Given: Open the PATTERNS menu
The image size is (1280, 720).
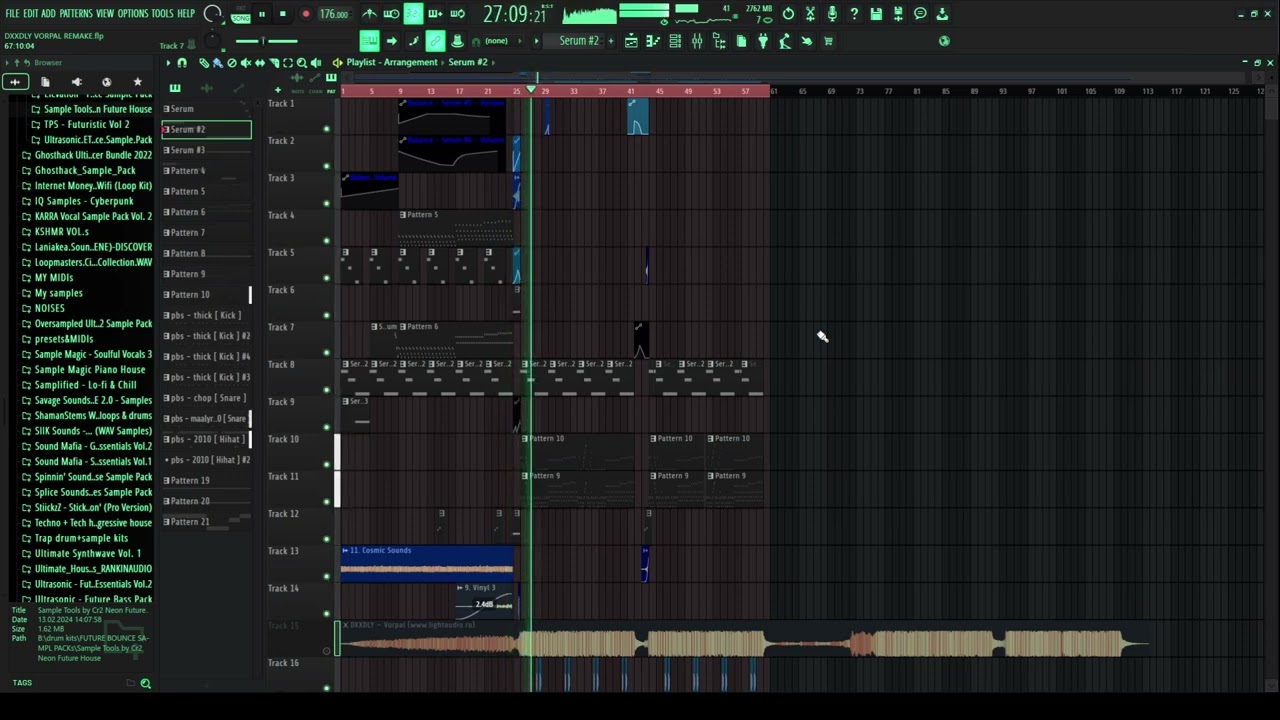Looking at the screenshot, I should pyautogui.click(x=76, y=14).
